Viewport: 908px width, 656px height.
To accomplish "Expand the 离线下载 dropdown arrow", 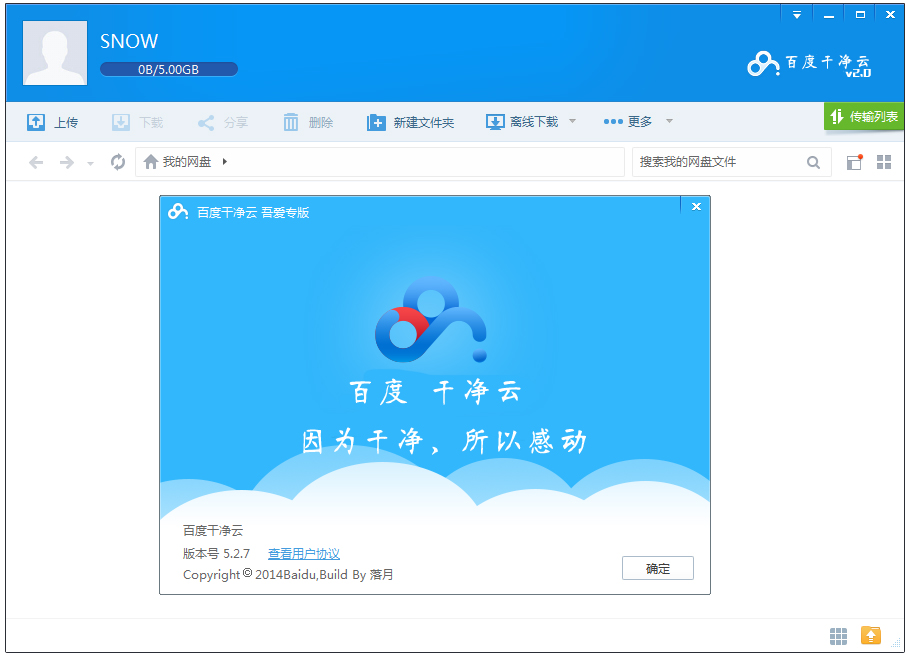I will [x=572, y=121].
